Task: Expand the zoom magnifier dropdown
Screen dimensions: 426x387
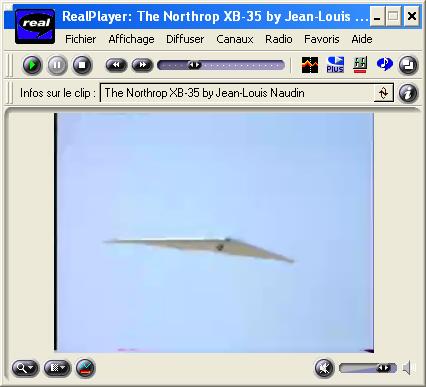Action: (25, 368)
